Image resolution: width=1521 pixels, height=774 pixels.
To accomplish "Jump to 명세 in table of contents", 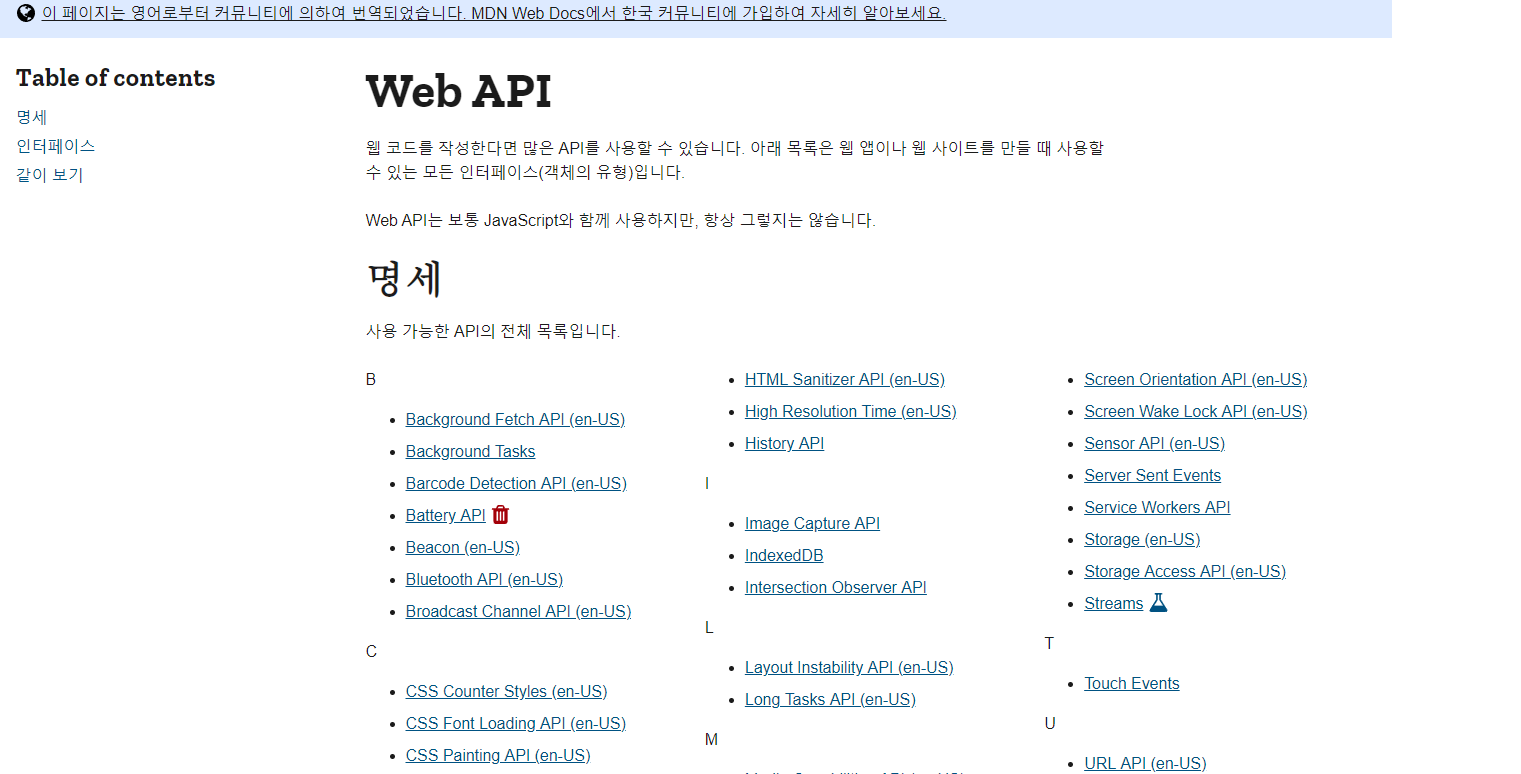I will pyautogui.click(x=32, y=117).
